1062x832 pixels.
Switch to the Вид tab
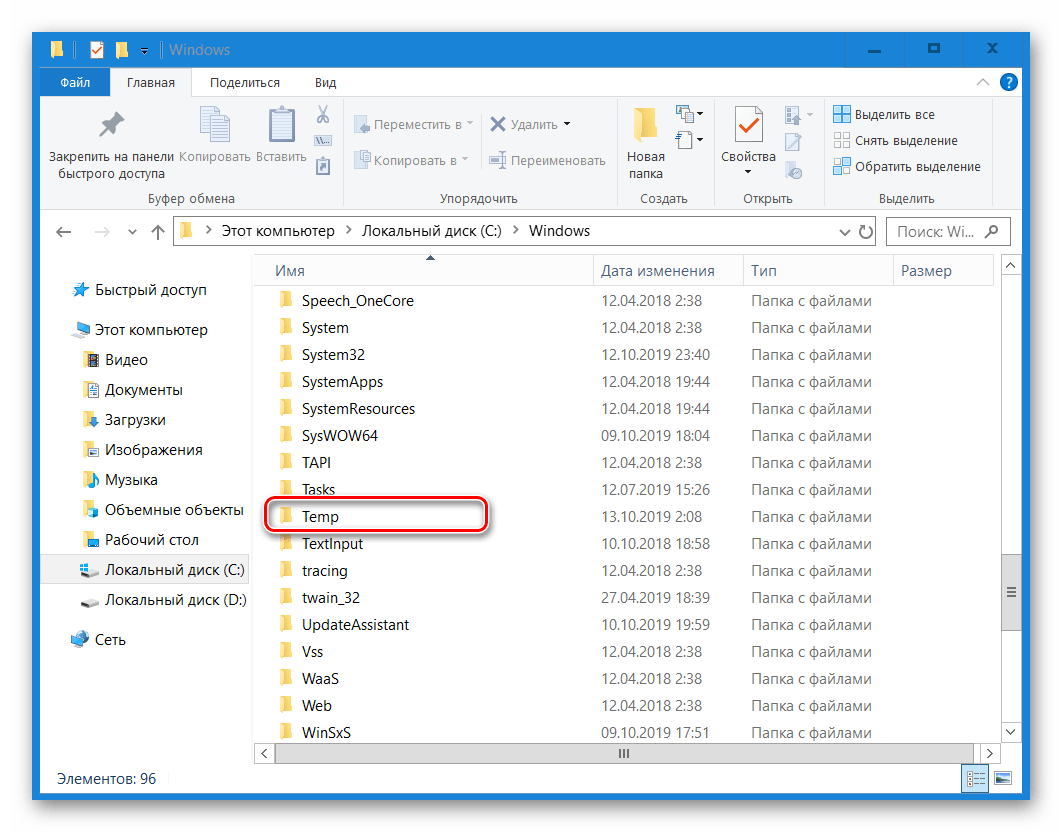[x=324, y=82]
